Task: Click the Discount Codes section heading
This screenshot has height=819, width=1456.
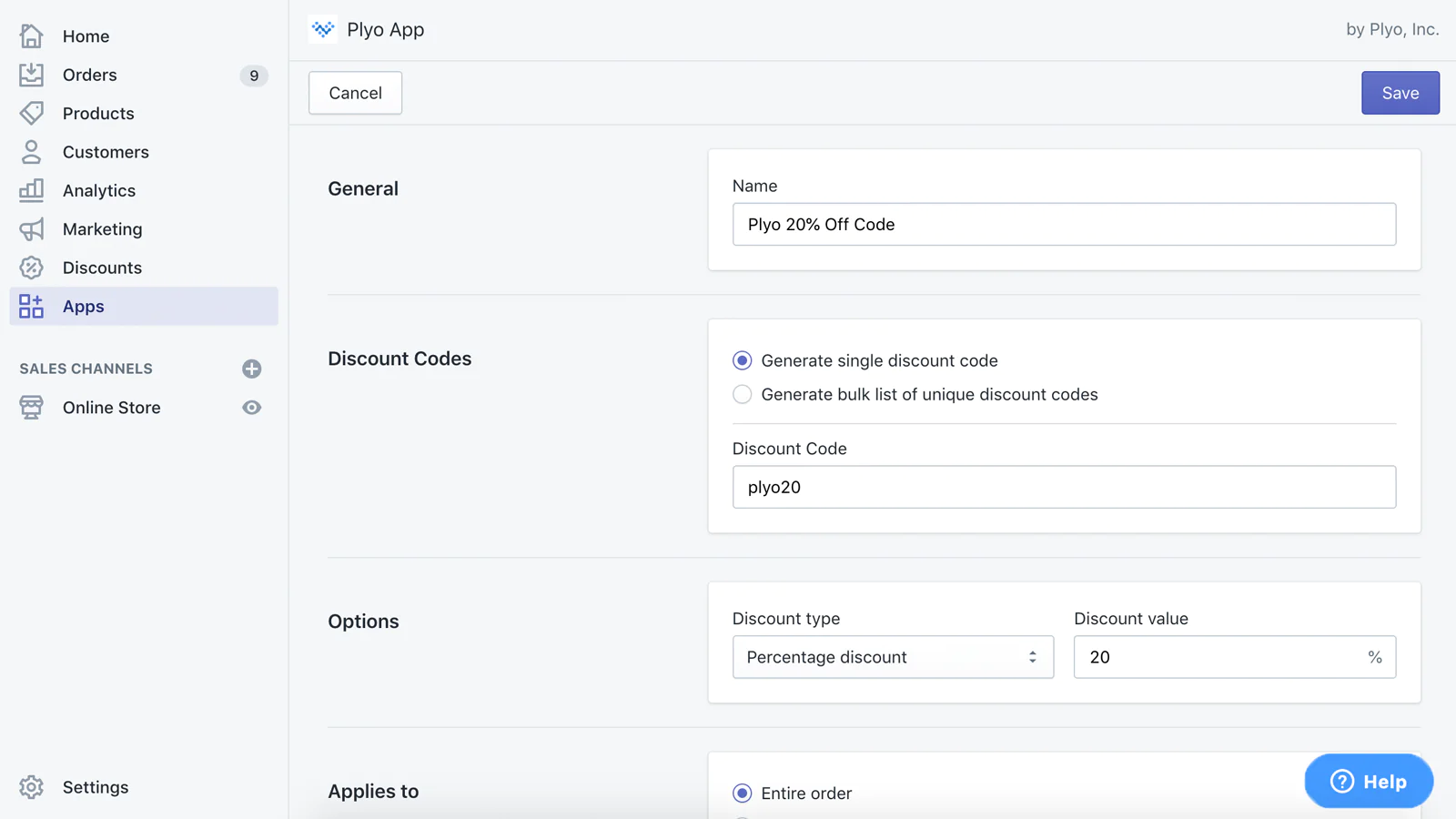Action: coord(399,359)
